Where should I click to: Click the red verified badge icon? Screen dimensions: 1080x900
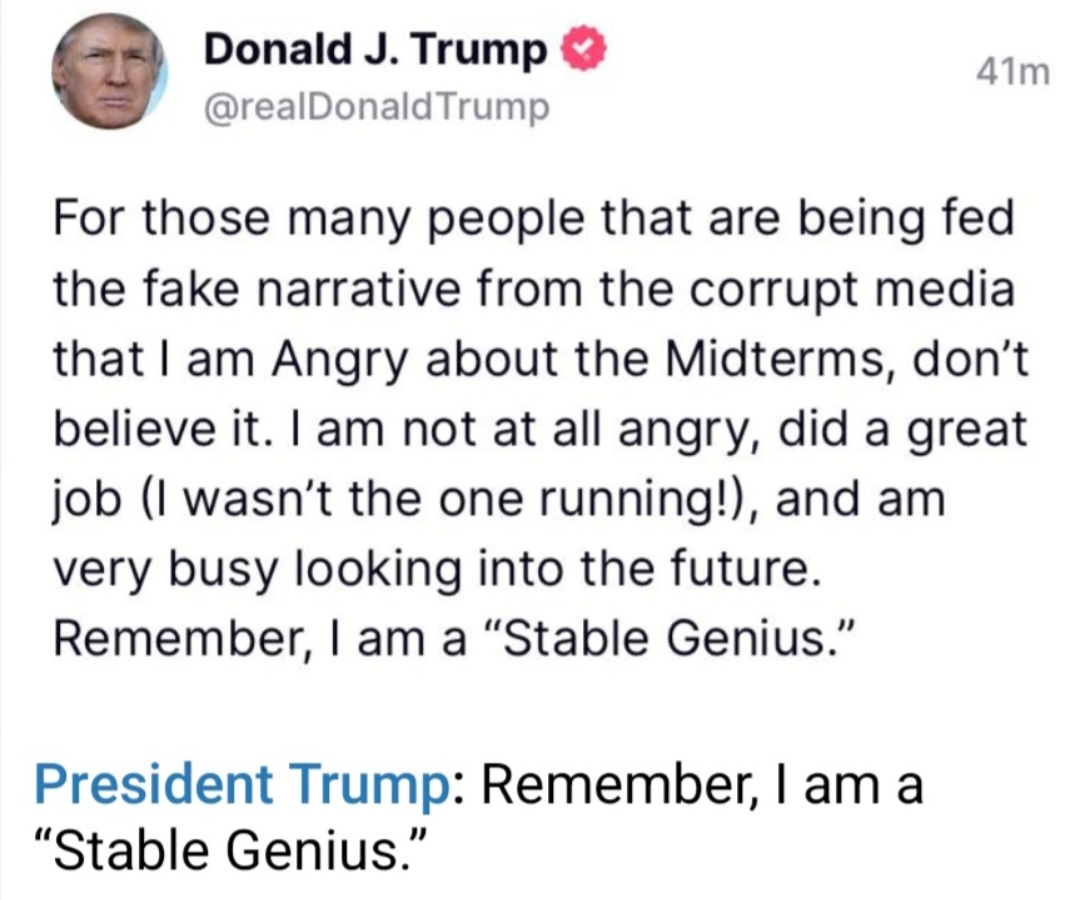584,51
